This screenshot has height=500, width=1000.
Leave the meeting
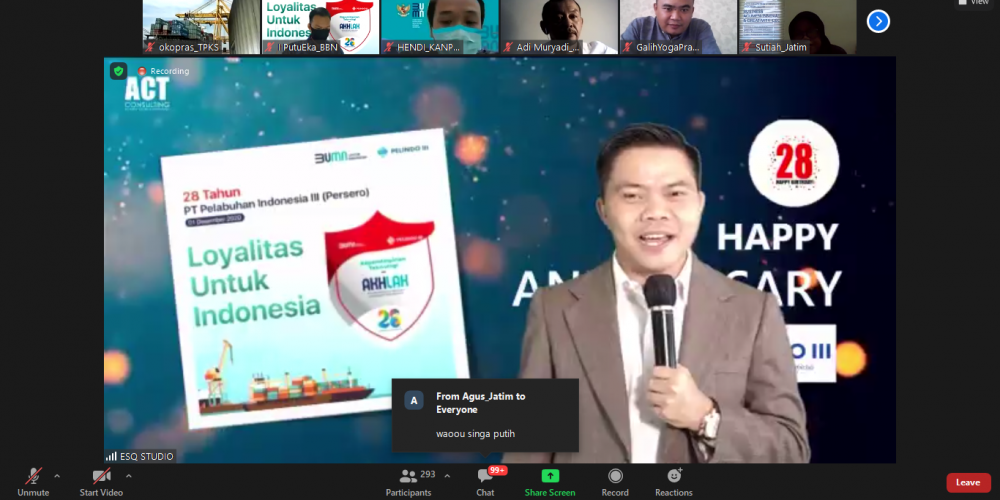[x=967, y=482]
